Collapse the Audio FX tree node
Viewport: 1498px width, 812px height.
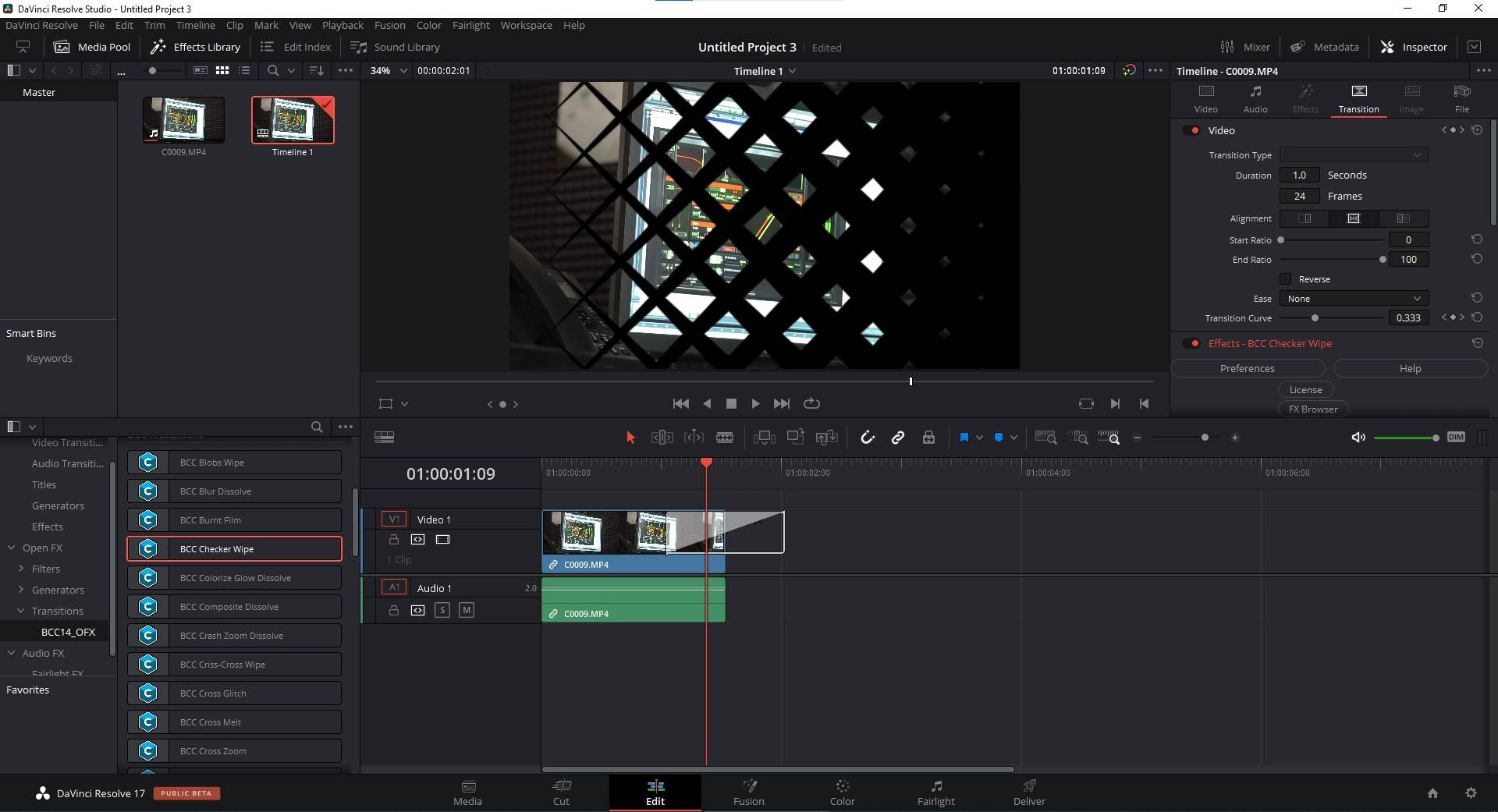[11, 653]
